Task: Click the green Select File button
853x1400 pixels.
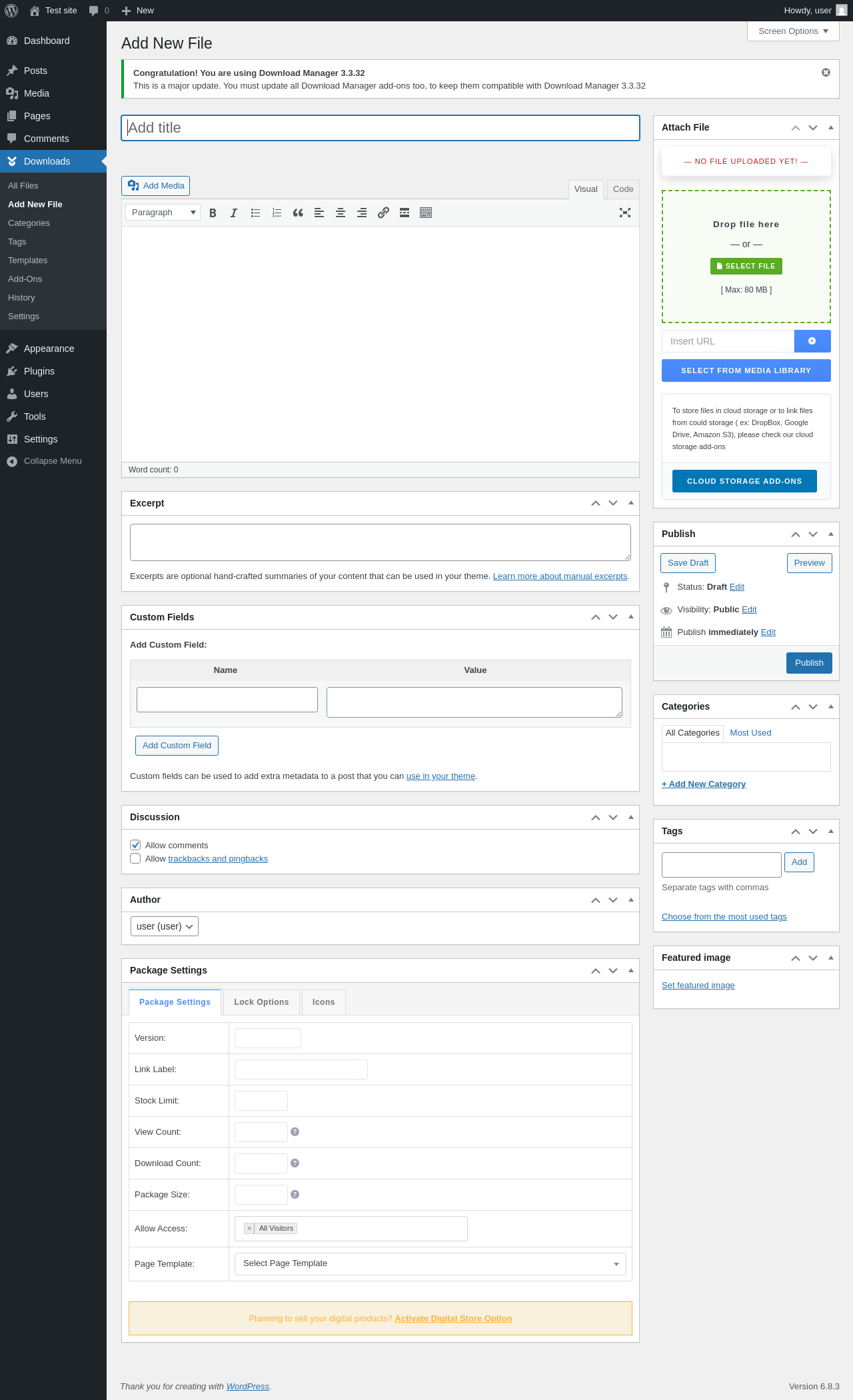Action: (746, 266)
